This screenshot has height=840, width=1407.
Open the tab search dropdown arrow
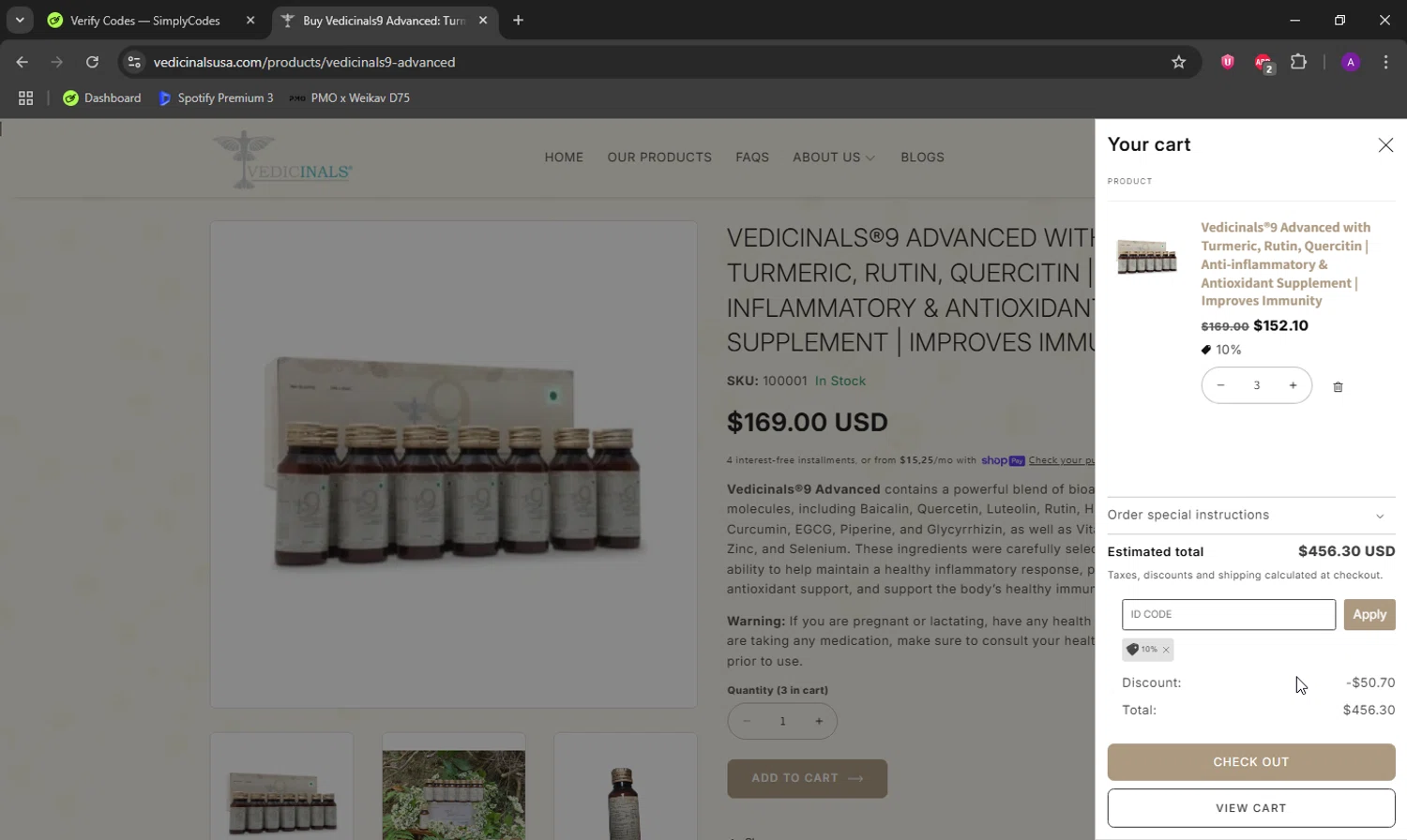[x=19, y=20]
